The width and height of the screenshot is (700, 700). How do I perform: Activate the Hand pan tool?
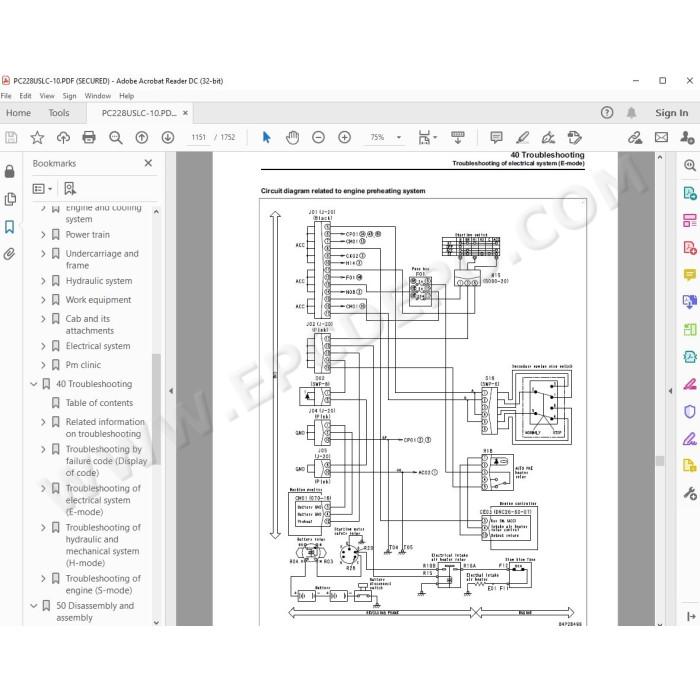292,138
